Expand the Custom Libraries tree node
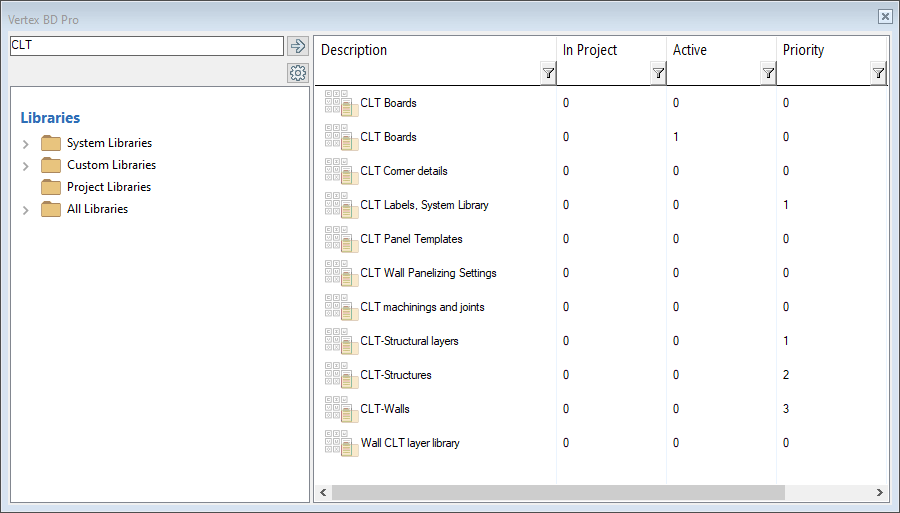 [26, 166]
